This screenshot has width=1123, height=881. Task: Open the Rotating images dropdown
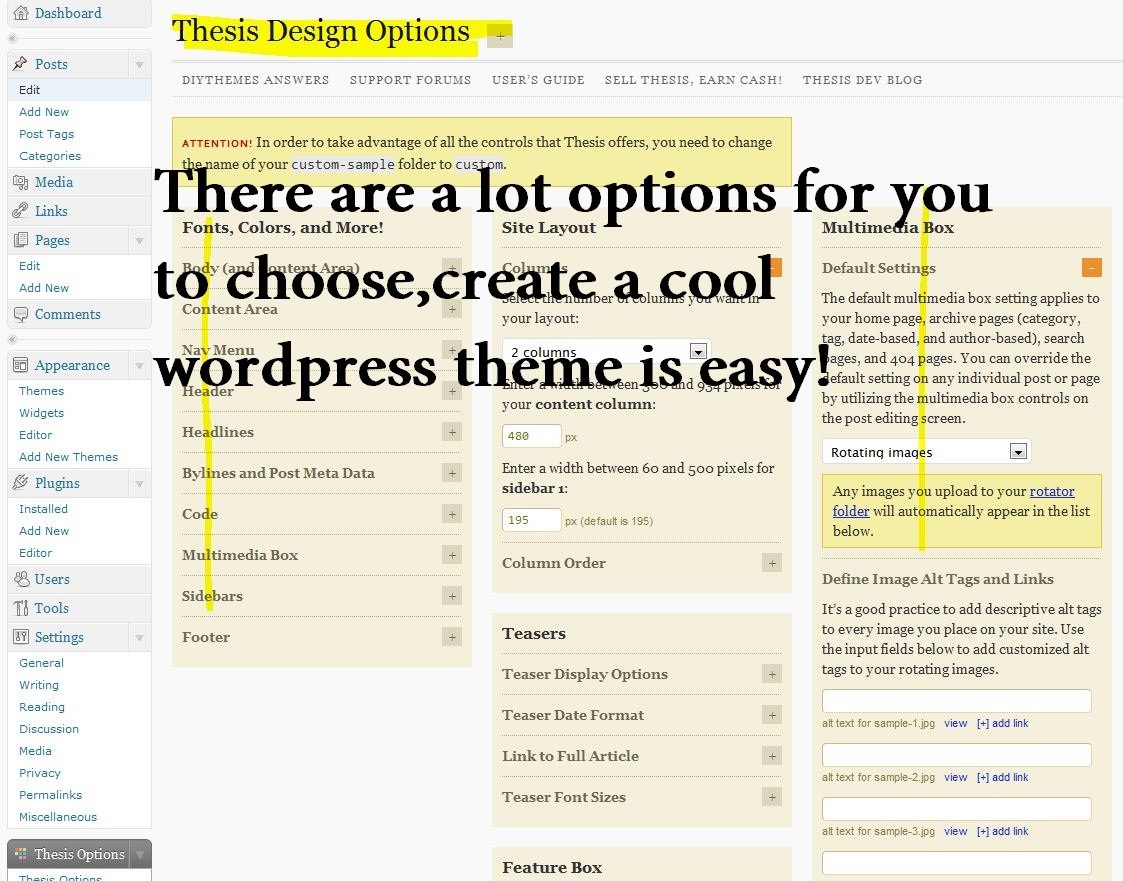[926, 451]
